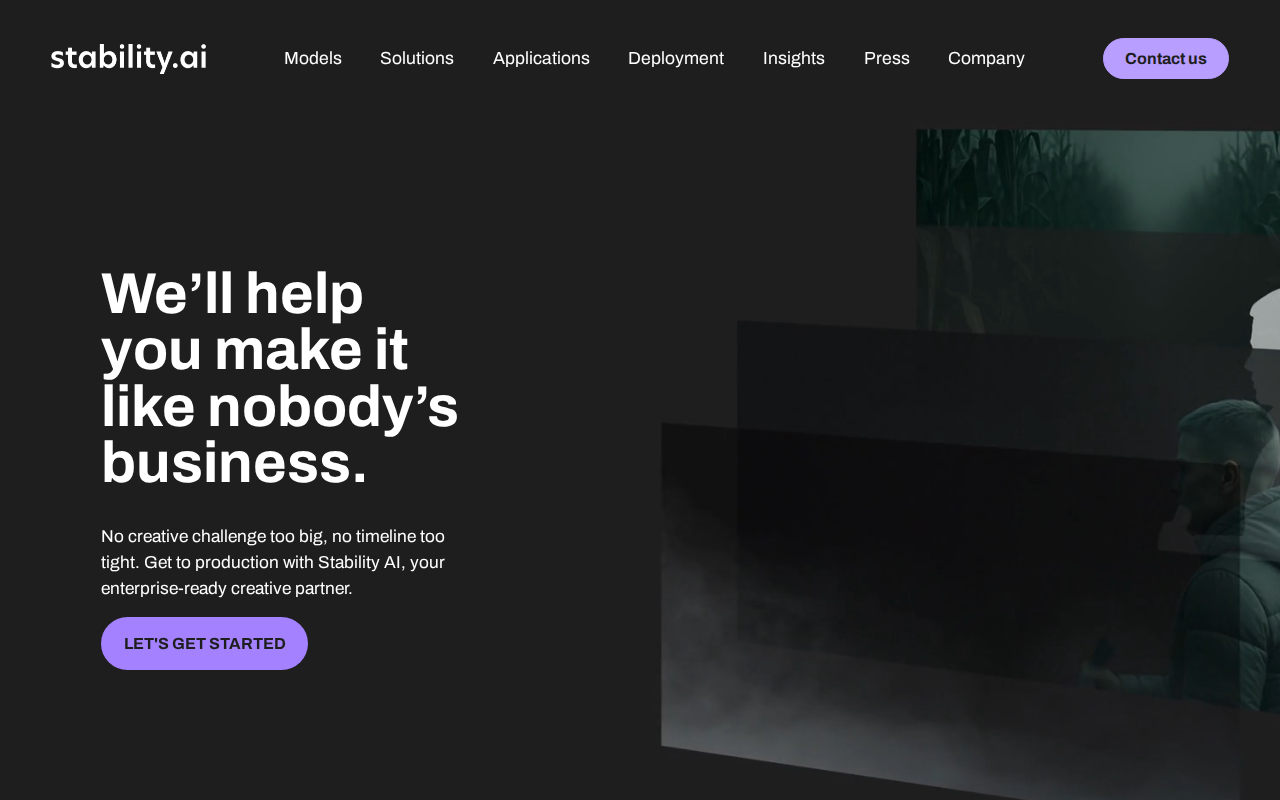Screen dimensions: 1280x800
Task: Click the stability.ai logo
Action: pos(129,58)
